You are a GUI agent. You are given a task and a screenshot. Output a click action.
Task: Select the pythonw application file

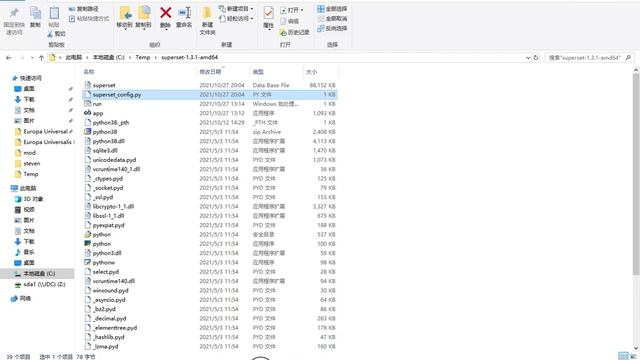coord(210,262)
